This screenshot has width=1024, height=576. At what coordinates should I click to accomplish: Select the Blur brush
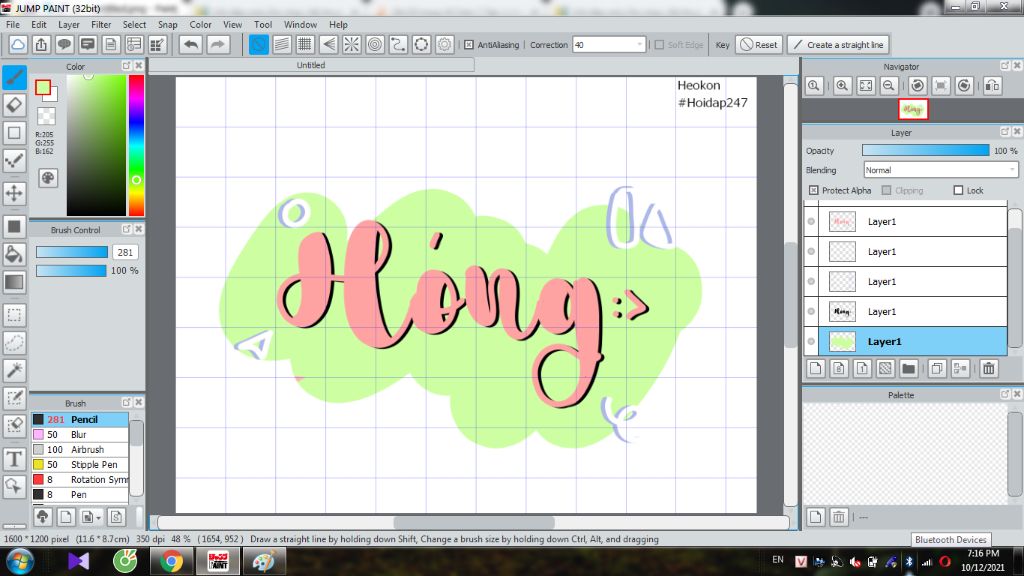tap(80, 434)
